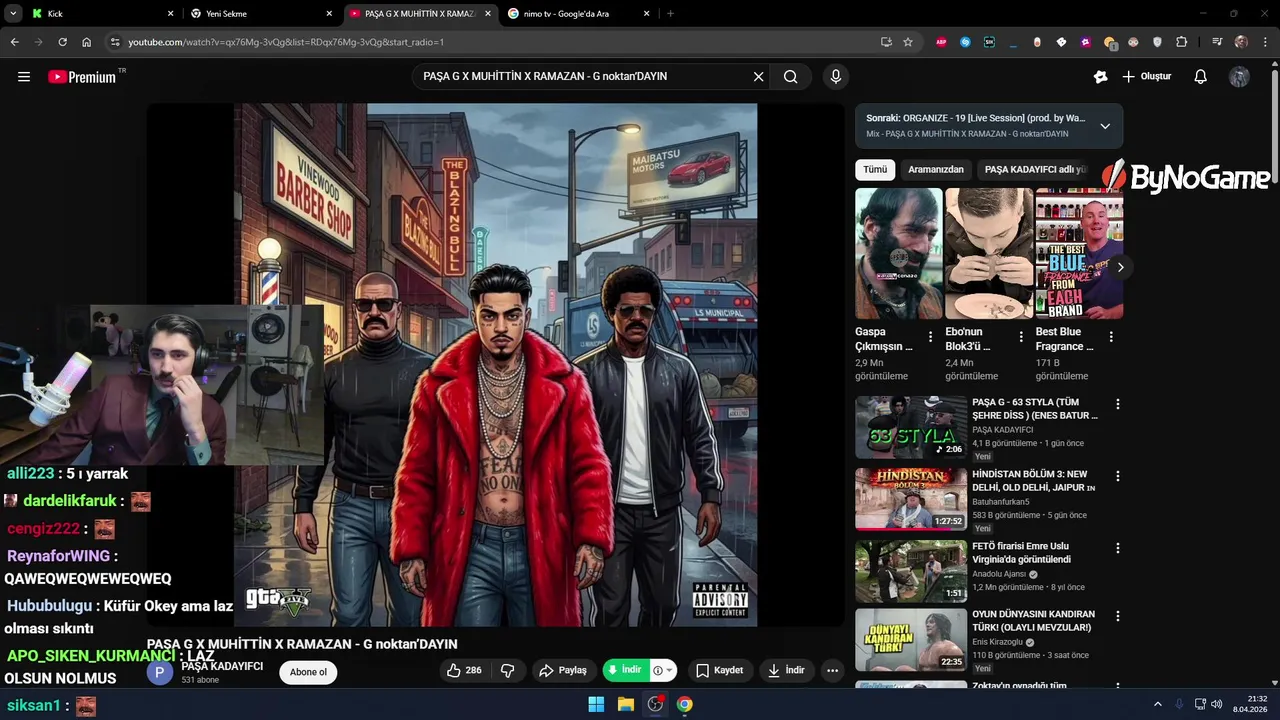The width and height of the screenshot is (1280, 720).
Task: Open options for OYUN DÜNYASINI KANDIRAN video
Action: 1118,616
